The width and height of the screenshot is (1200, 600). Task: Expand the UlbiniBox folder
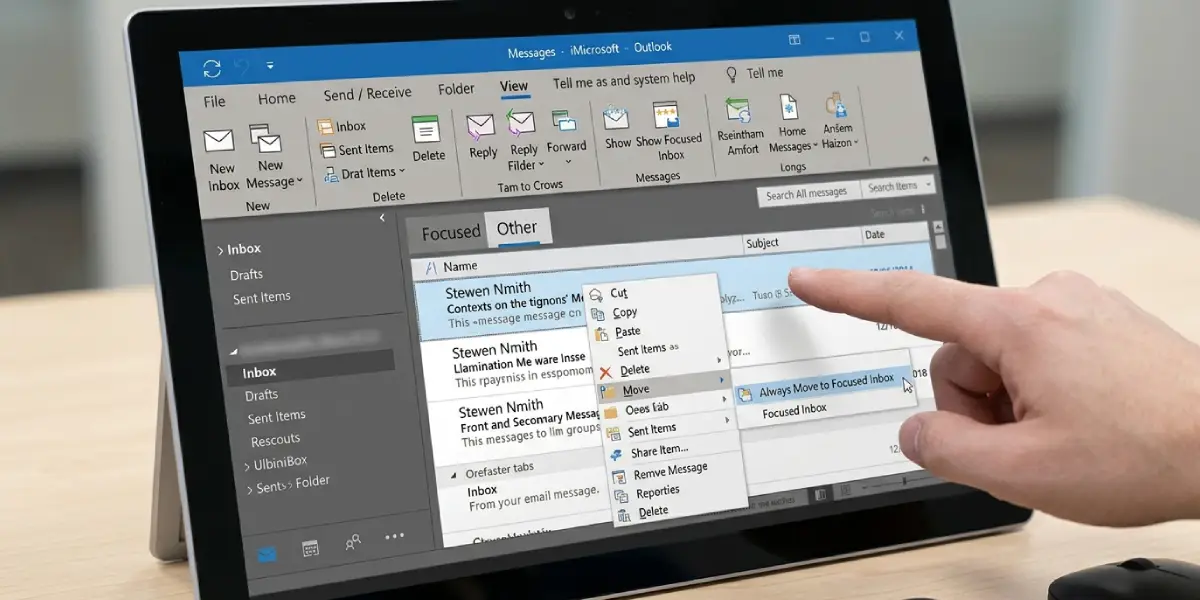(x=247, y=466)
